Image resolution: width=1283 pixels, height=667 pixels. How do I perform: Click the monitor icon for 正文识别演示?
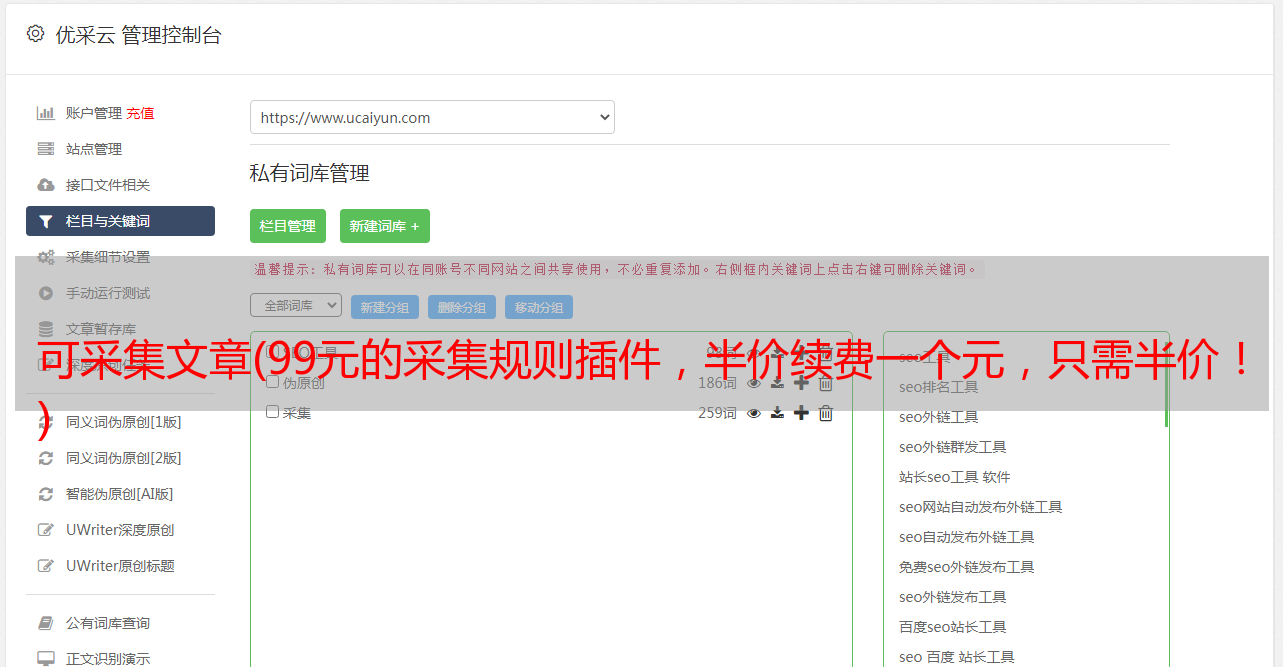click(45, 659)
